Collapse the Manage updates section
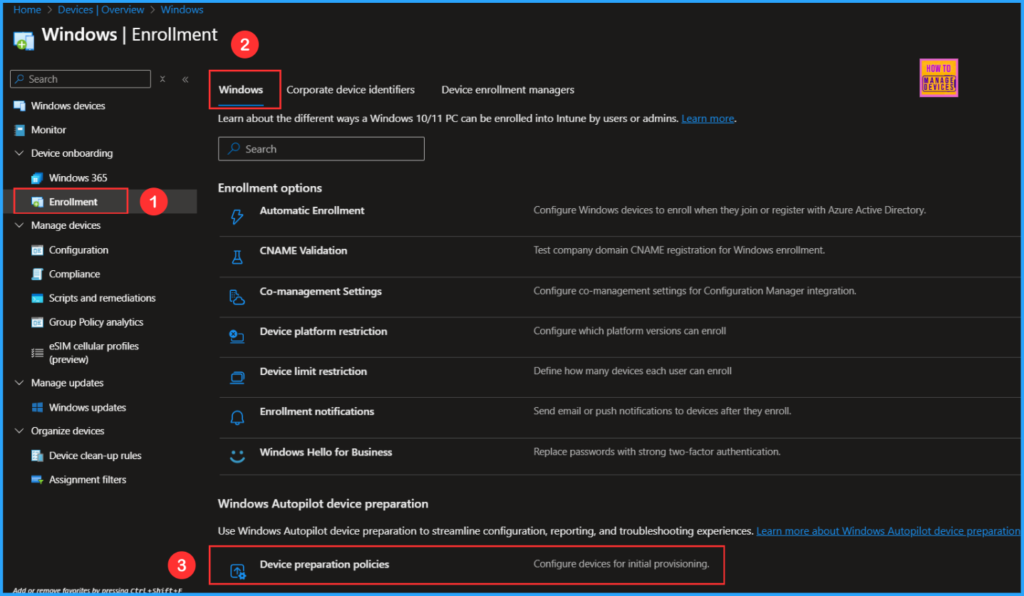The image size is (1024, 596). [19, 383]
